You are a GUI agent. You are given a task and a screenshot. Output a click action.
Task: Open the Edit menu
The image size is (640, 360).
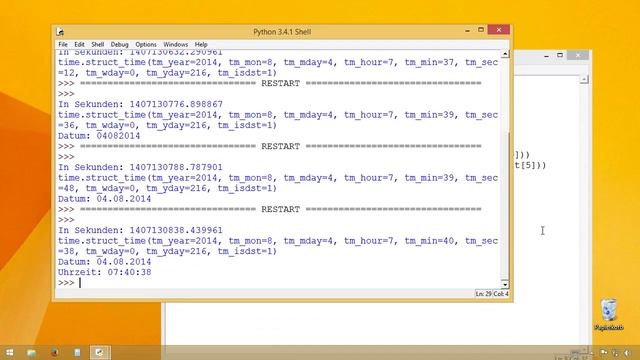(79, 44)
